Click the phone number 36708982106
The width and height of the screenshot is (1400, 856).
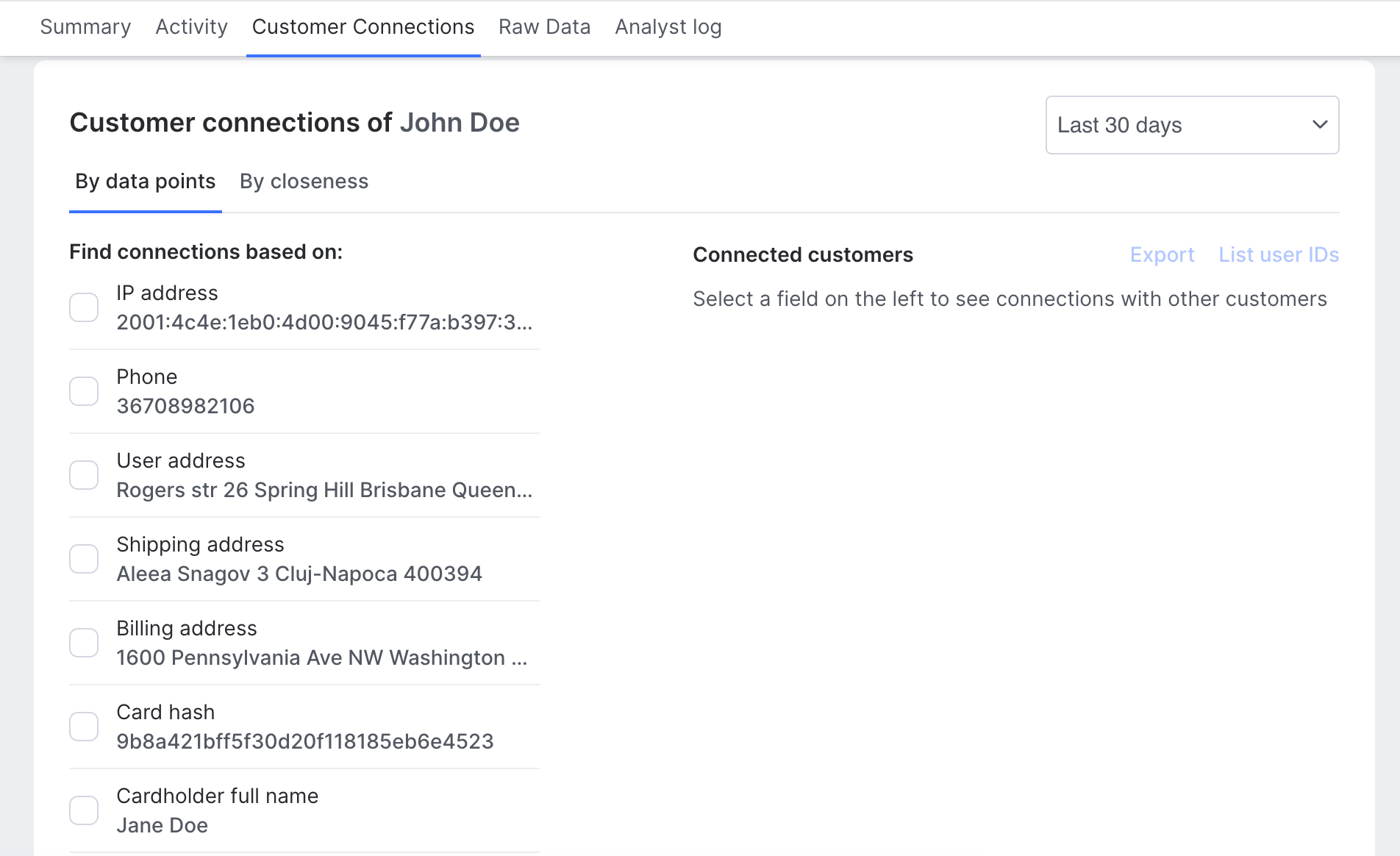185,406
